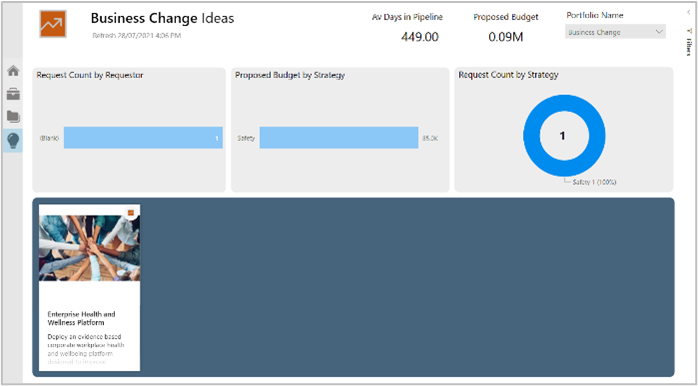
Task: Click the 85.0K bar value label
Action: pos(430,138)
